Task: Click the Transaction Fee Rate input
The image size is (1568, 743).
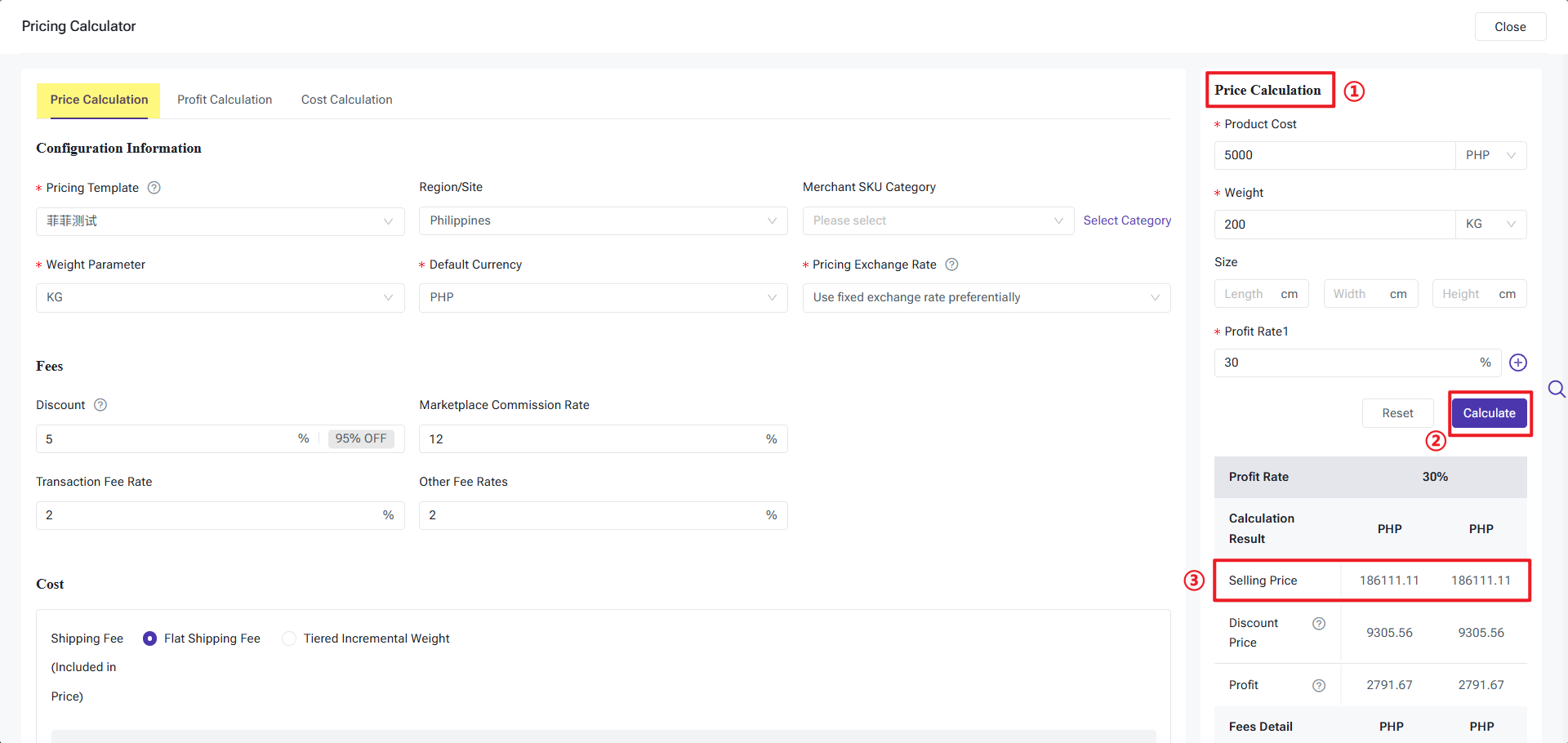Action: [220, 515]
